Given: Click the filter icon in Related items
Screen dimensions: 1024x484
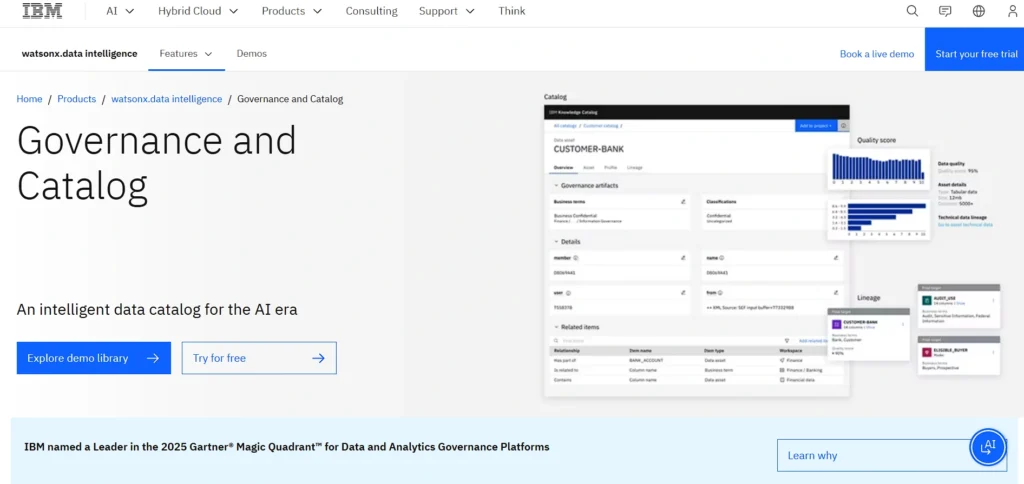Looking at the screenshot, I should [786, 340].
